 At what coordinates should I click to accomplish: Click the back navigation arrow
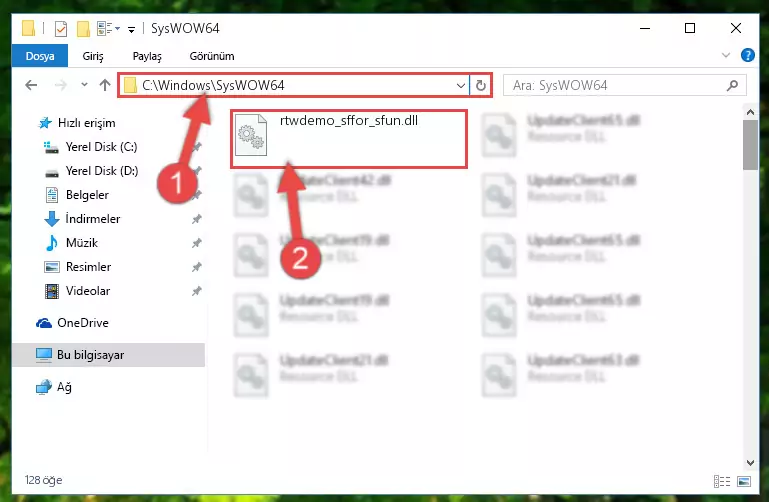[31, 85]
